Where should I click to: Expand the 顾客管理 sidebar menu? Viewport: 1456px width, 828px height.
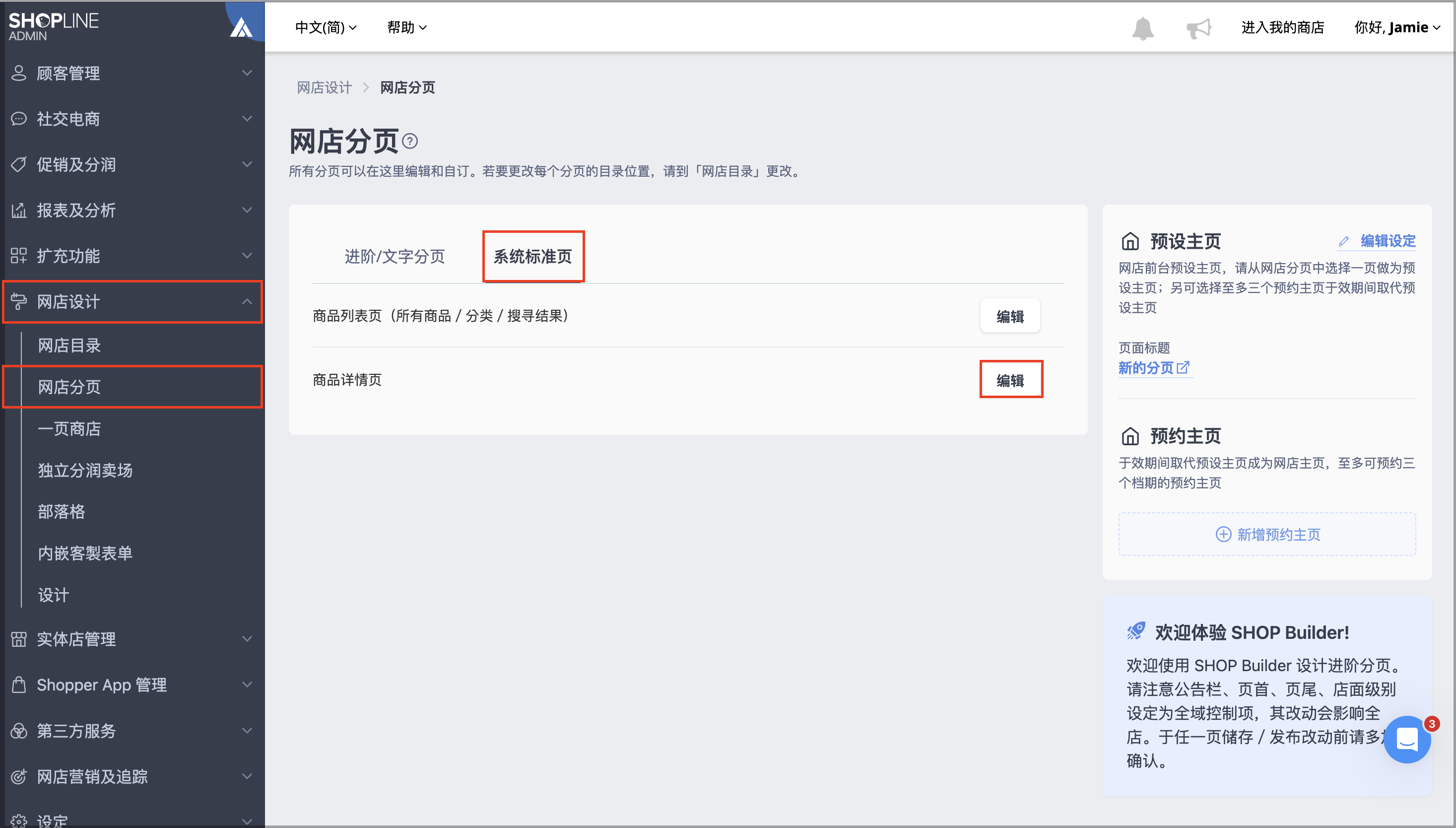pos(132,73)
